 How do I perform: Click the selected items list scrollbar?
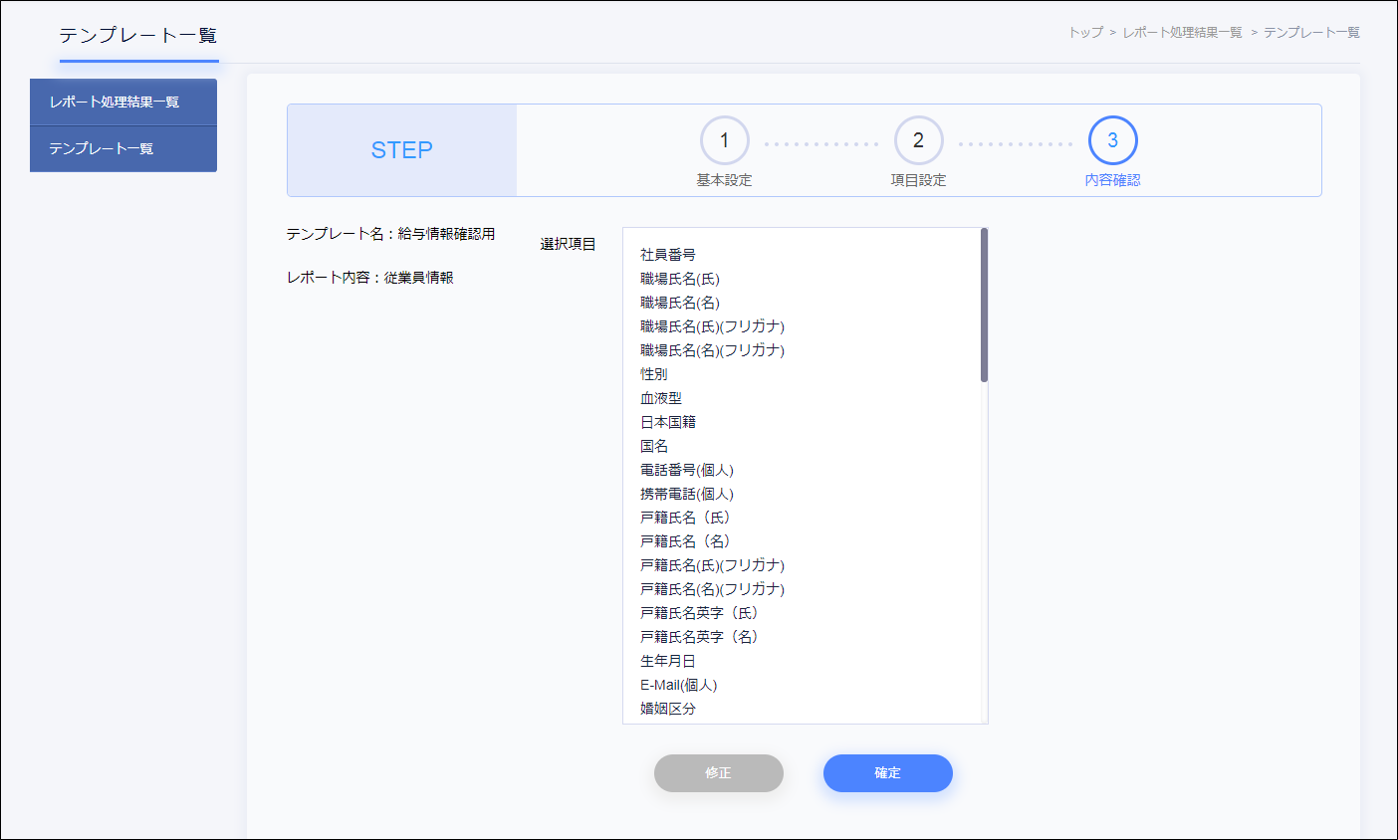coord(984,305)
